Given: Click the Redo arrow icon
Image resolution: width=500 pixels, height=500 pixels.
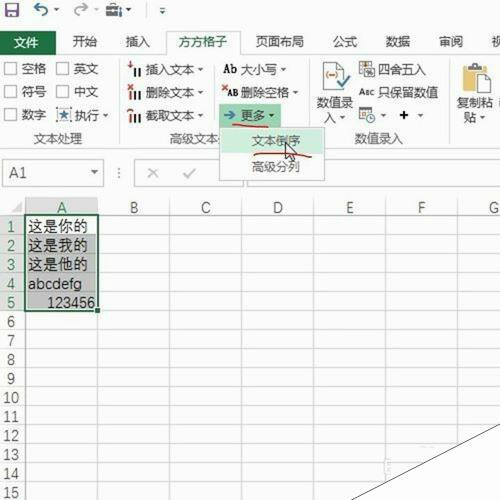Looking at the screenshot, I should (80, 10).
